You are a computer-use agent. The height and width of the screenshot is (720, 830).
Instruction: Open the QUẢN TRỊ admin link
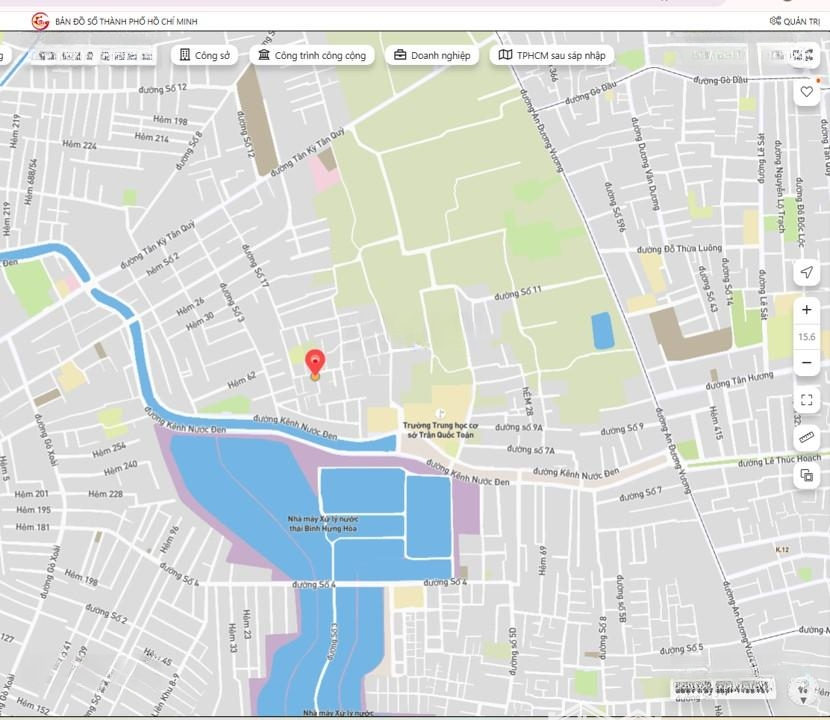tap(795, 21)
